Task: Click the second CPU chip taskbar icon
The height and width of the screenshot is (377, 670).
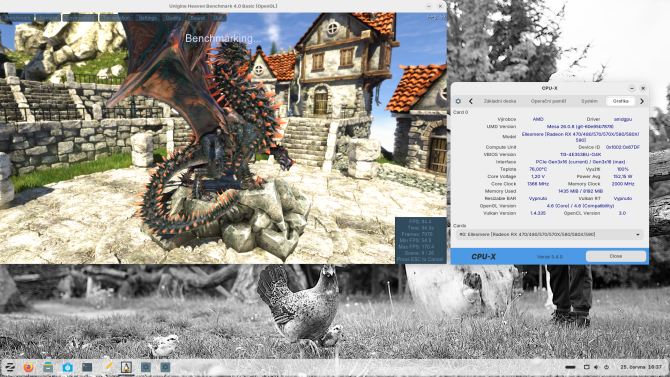Action: 165,367
